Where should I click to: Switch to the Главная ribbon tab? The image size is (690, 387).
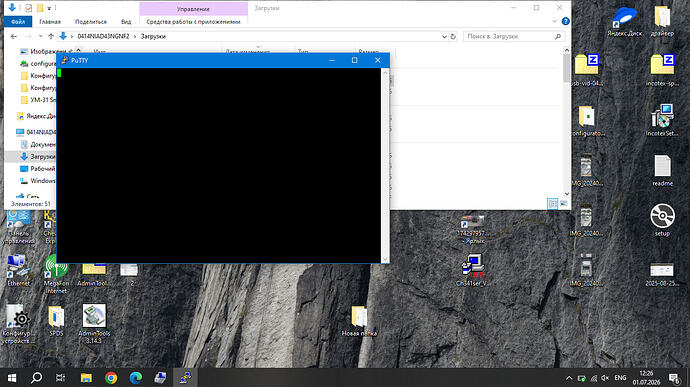(x=50, y=22)
